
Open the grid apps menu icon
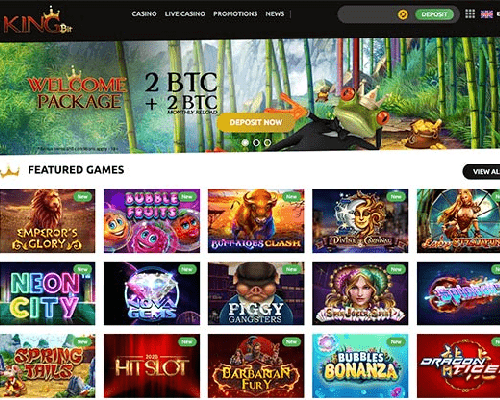click(470, 14)
